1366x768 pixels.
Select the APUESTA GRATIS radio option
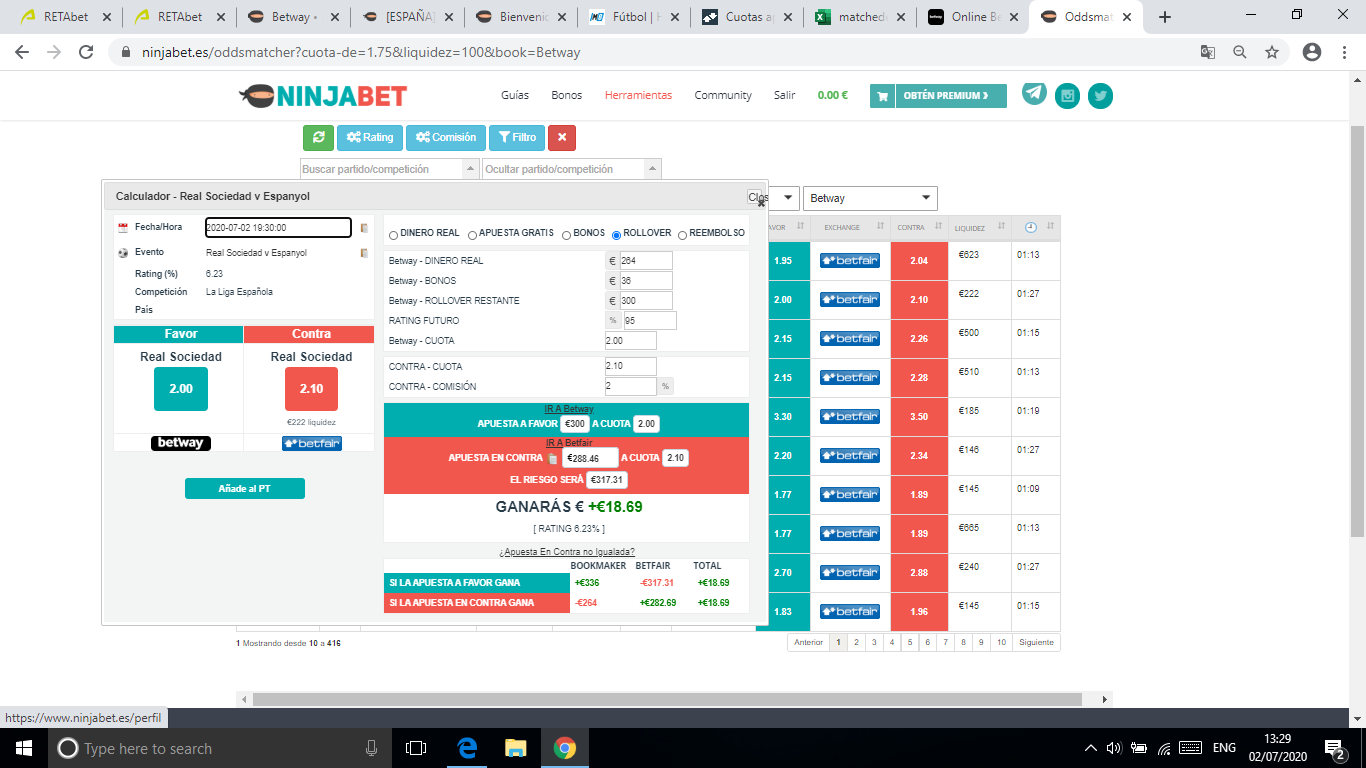[x=472, y=235]
